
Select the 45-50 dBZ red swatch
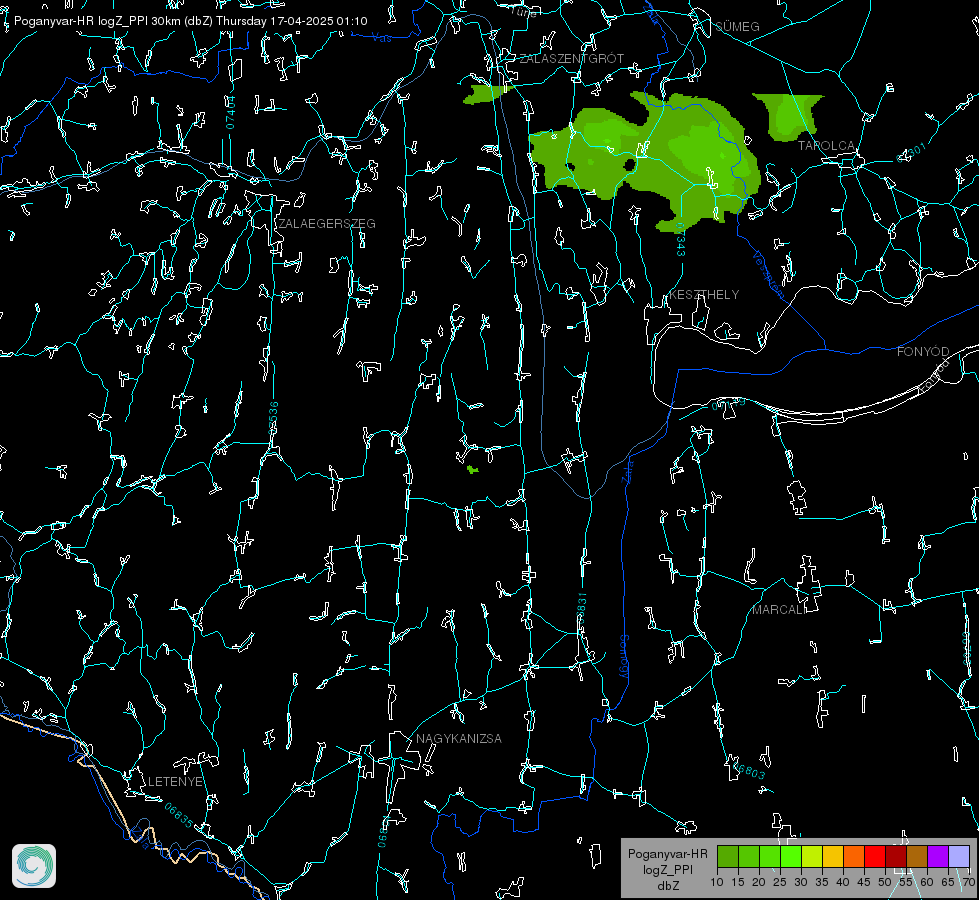[875, 856]
